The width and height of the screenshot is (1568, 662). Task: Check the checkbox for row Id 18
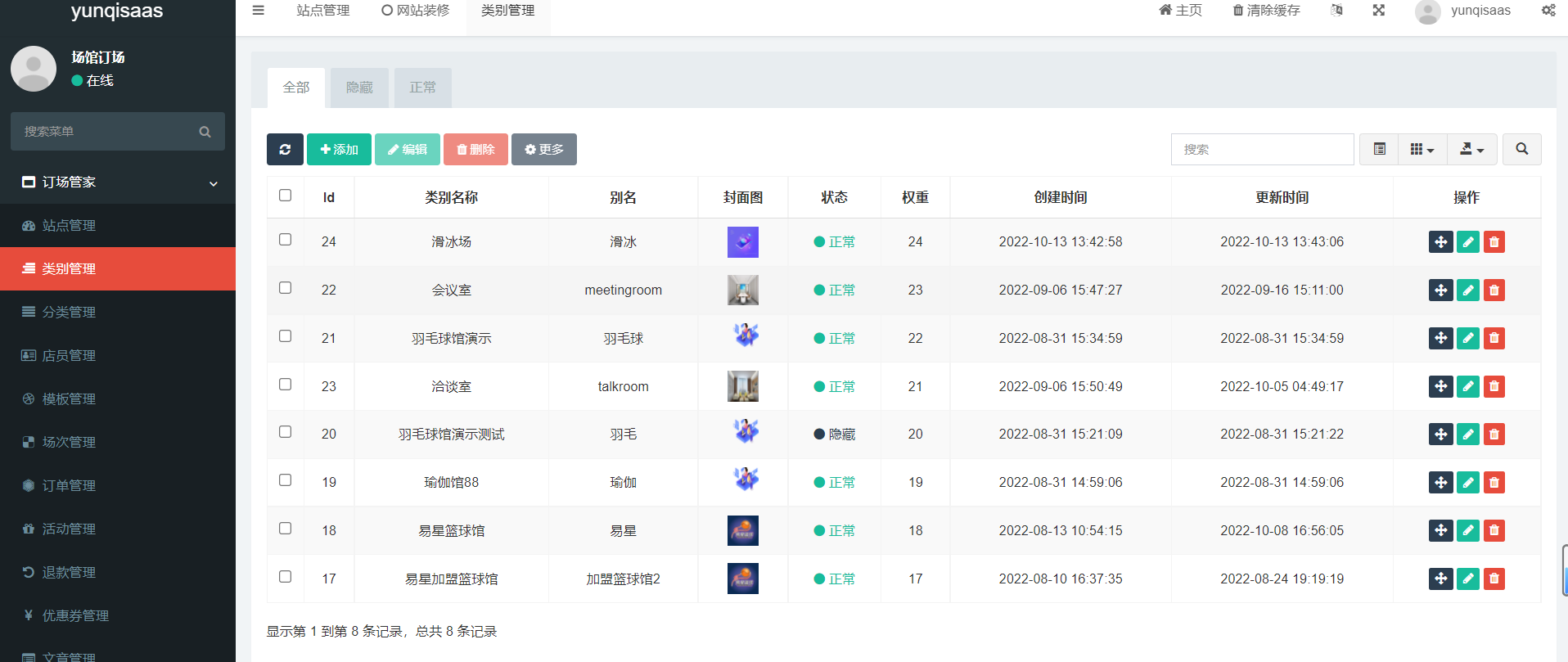coord(285,529)
